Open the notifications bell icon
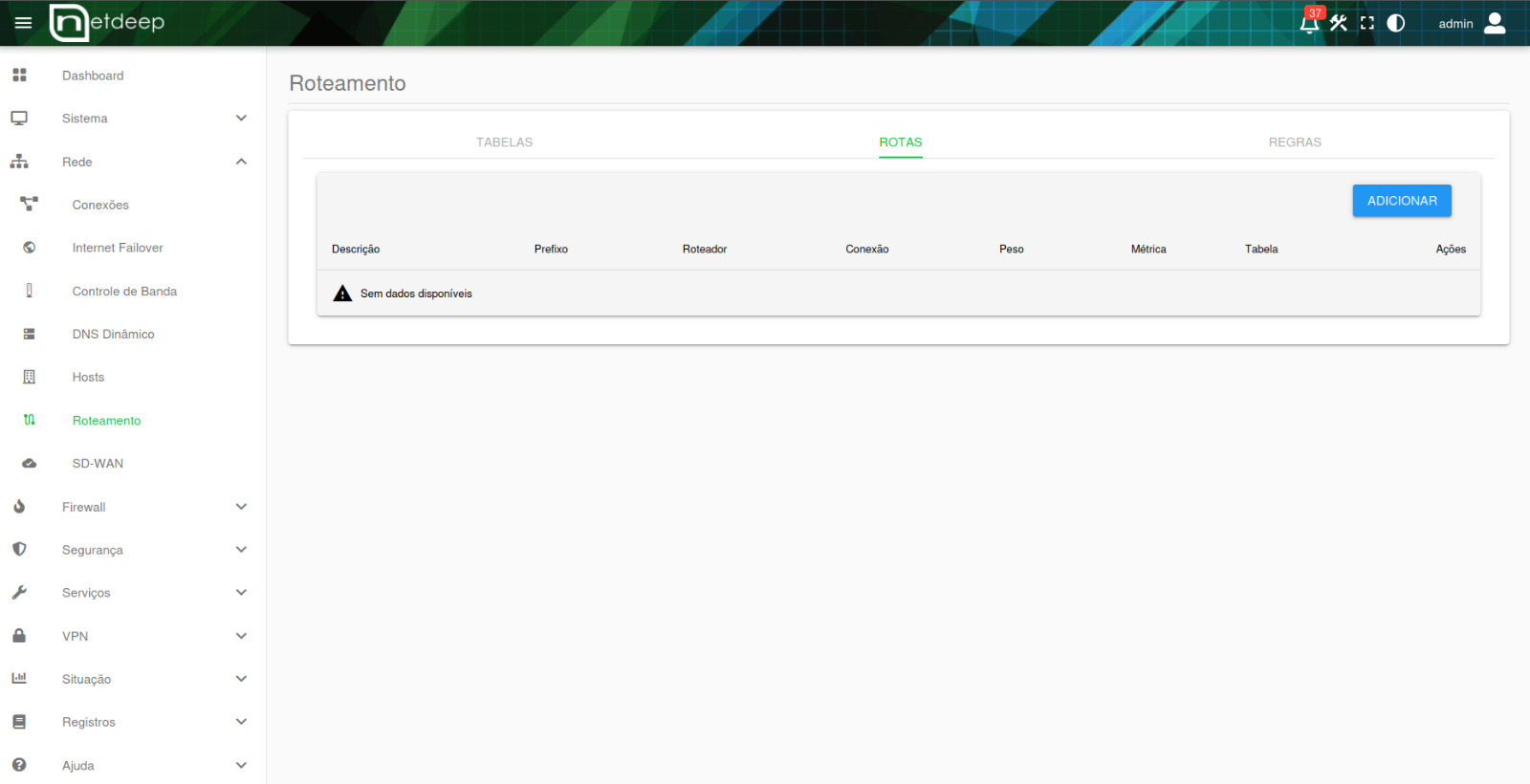 (1309, 23)
